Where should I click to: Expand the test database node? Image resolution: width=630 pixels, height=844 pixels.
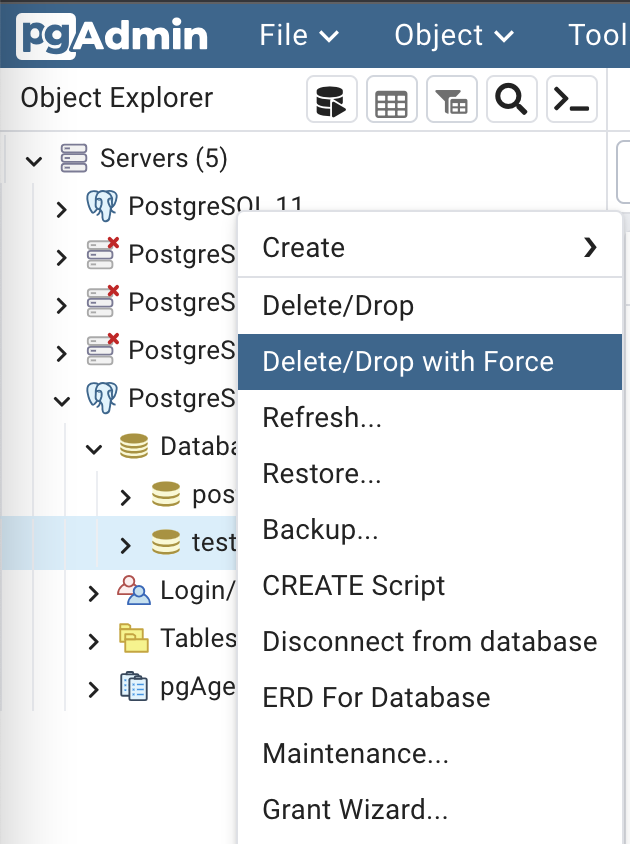pyautogui.click(x=125, y=545)
